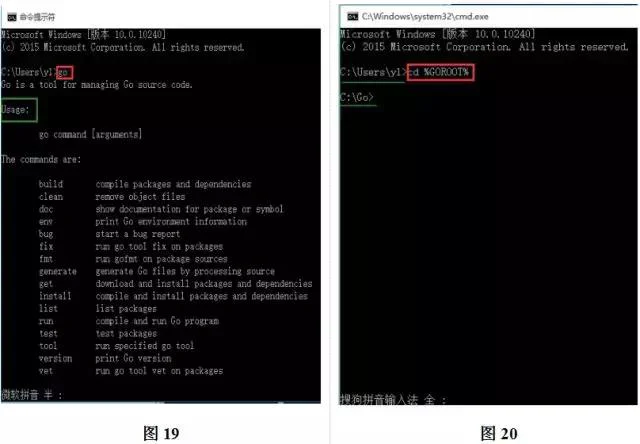Click the red-boxed 'cd %GOROOT%' command
The height and width of the screenshot is (444, 640).
pos(440,72)
